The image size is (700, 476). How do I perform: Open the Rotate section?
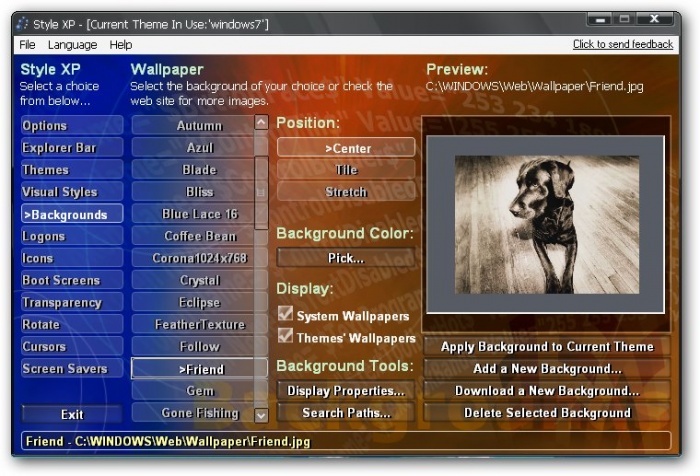[x=71, y=325]
